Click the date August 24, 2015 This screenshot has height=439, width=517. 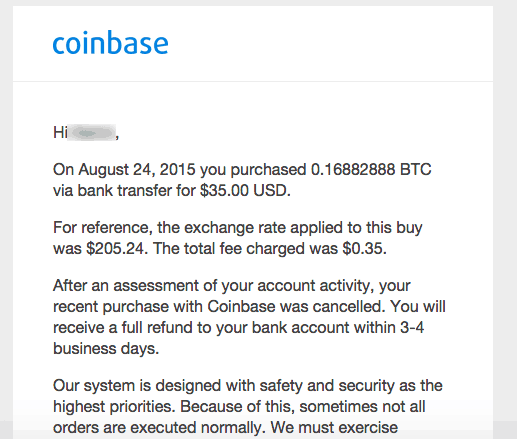point(137,169)
